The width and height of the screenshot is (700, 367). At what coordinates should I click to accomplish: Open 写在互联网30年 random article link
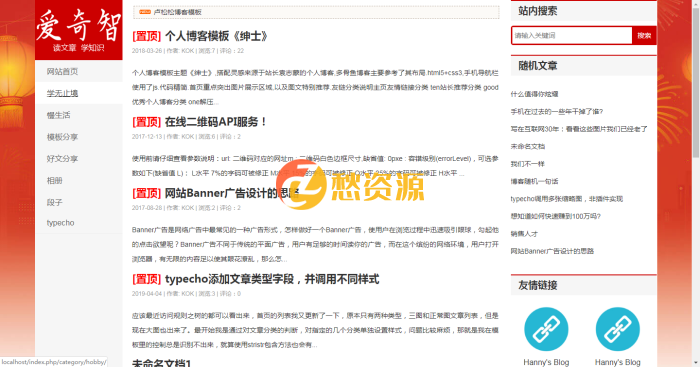pyautogui.click(x=579, y=129)
